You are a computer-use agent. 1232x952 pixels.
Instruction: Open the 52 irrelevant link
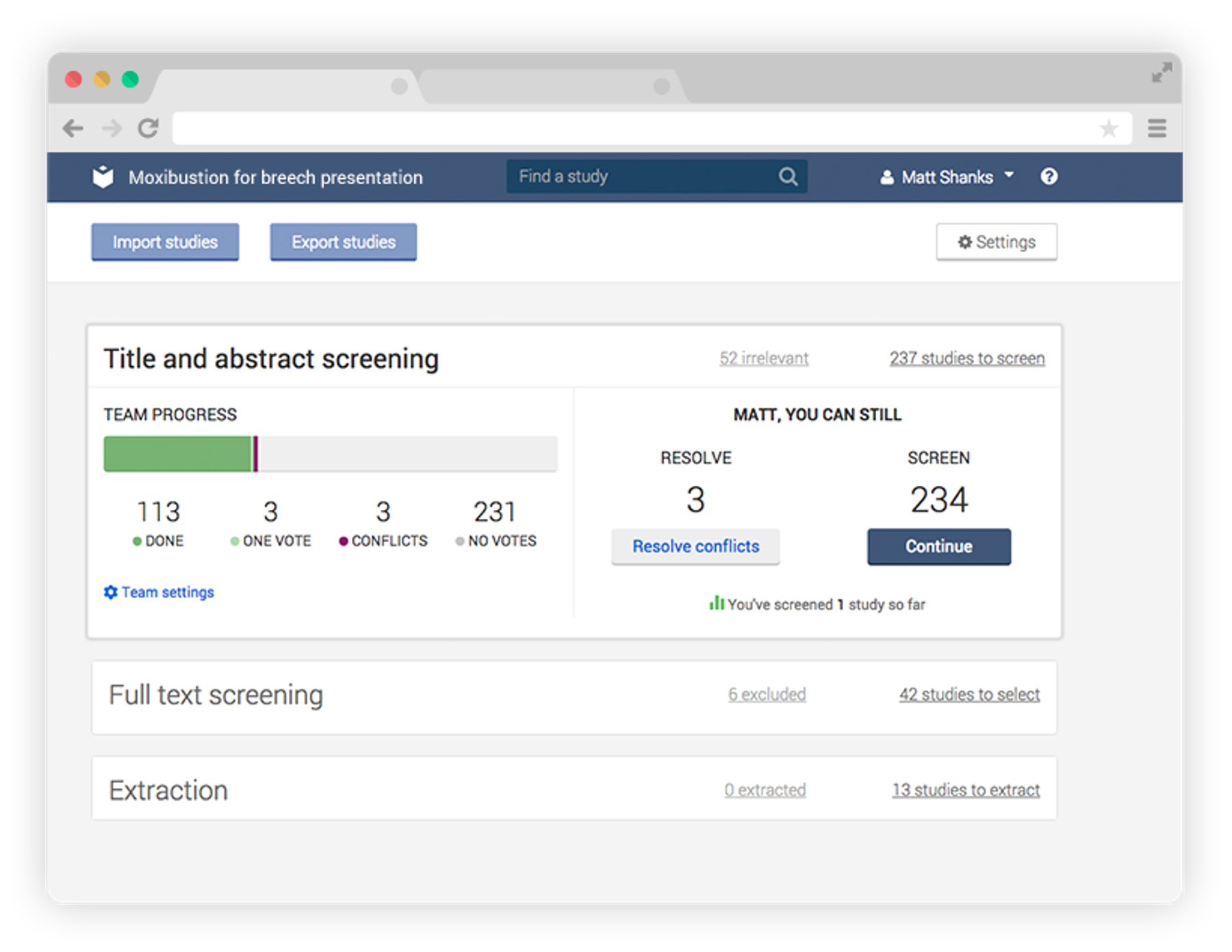click(x=764, y=358)
